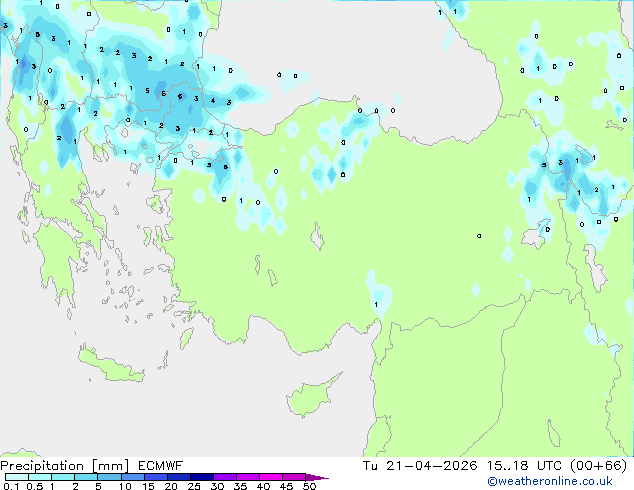Select the 5–10 mm legend color swatch

pos(109,477)
